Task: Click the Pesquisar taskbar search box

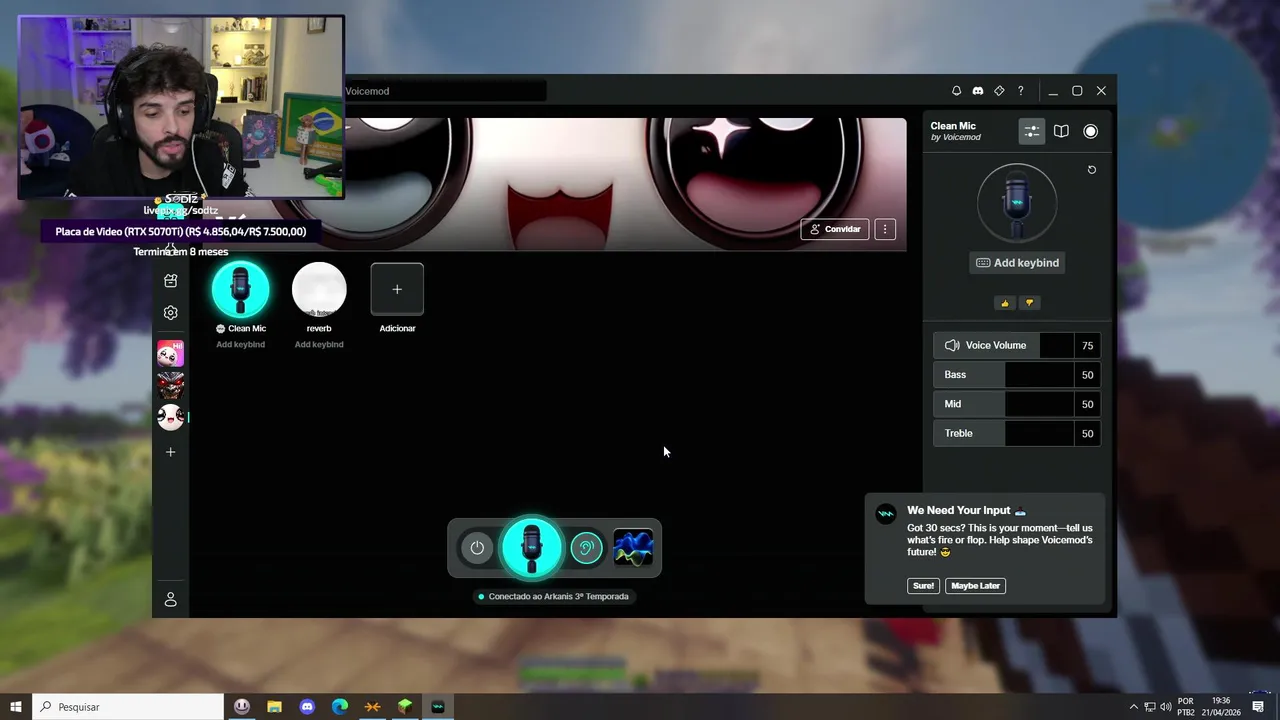Action: (128, 707)
